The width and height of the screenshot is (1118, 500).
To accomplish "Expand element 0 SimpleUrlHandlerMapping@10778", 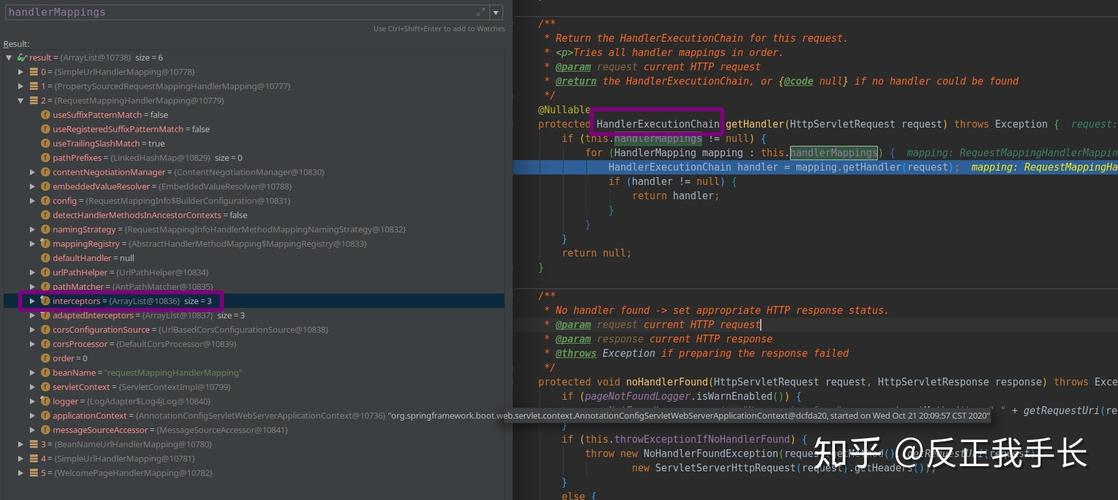I will coord(21,72).
